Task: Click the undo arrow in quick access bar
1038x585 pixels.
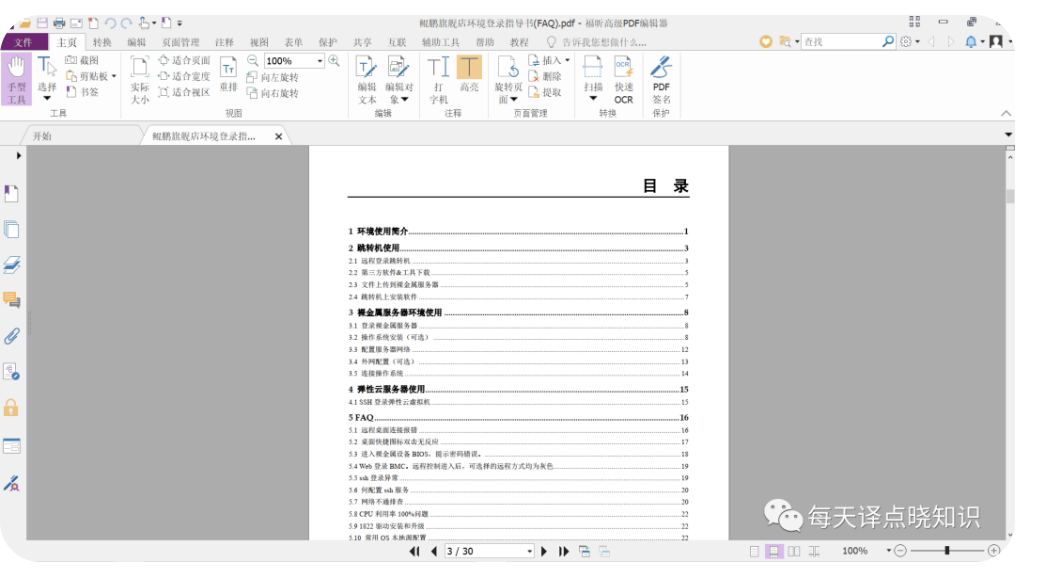Action: [x=110, y=23]
